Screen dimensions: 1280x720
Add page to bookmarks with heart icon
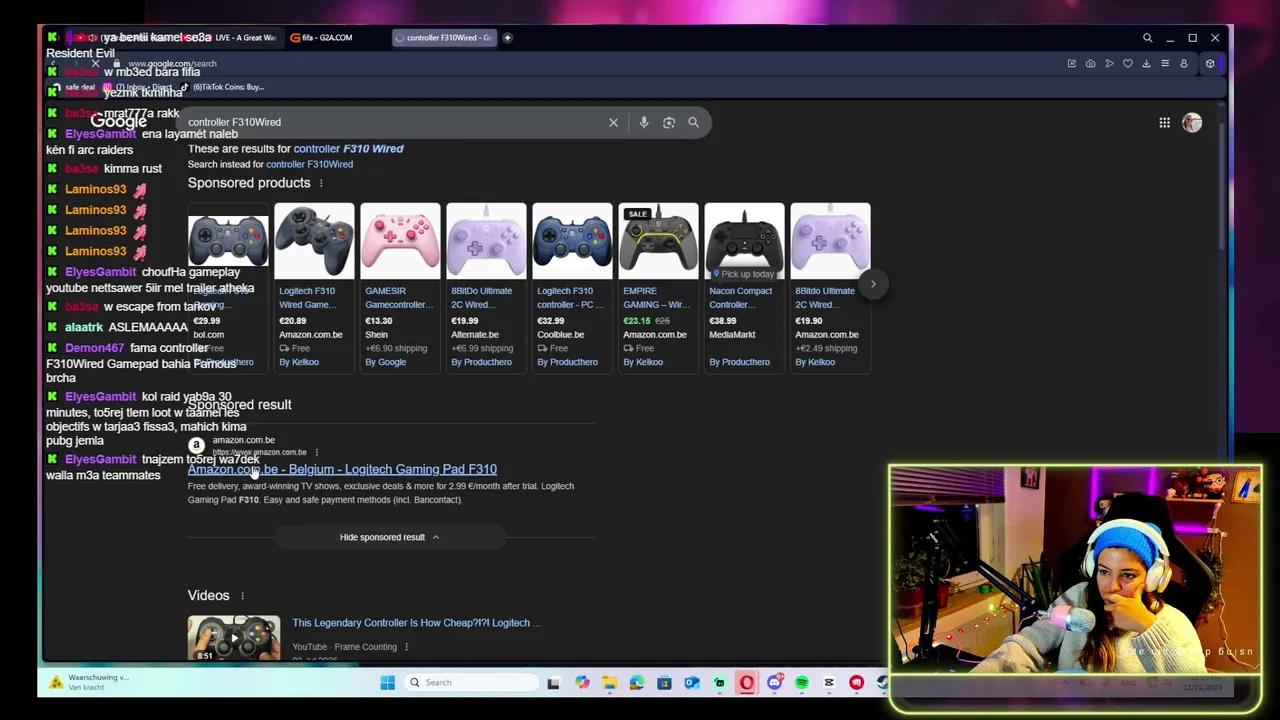click(x=1128, y=64)
